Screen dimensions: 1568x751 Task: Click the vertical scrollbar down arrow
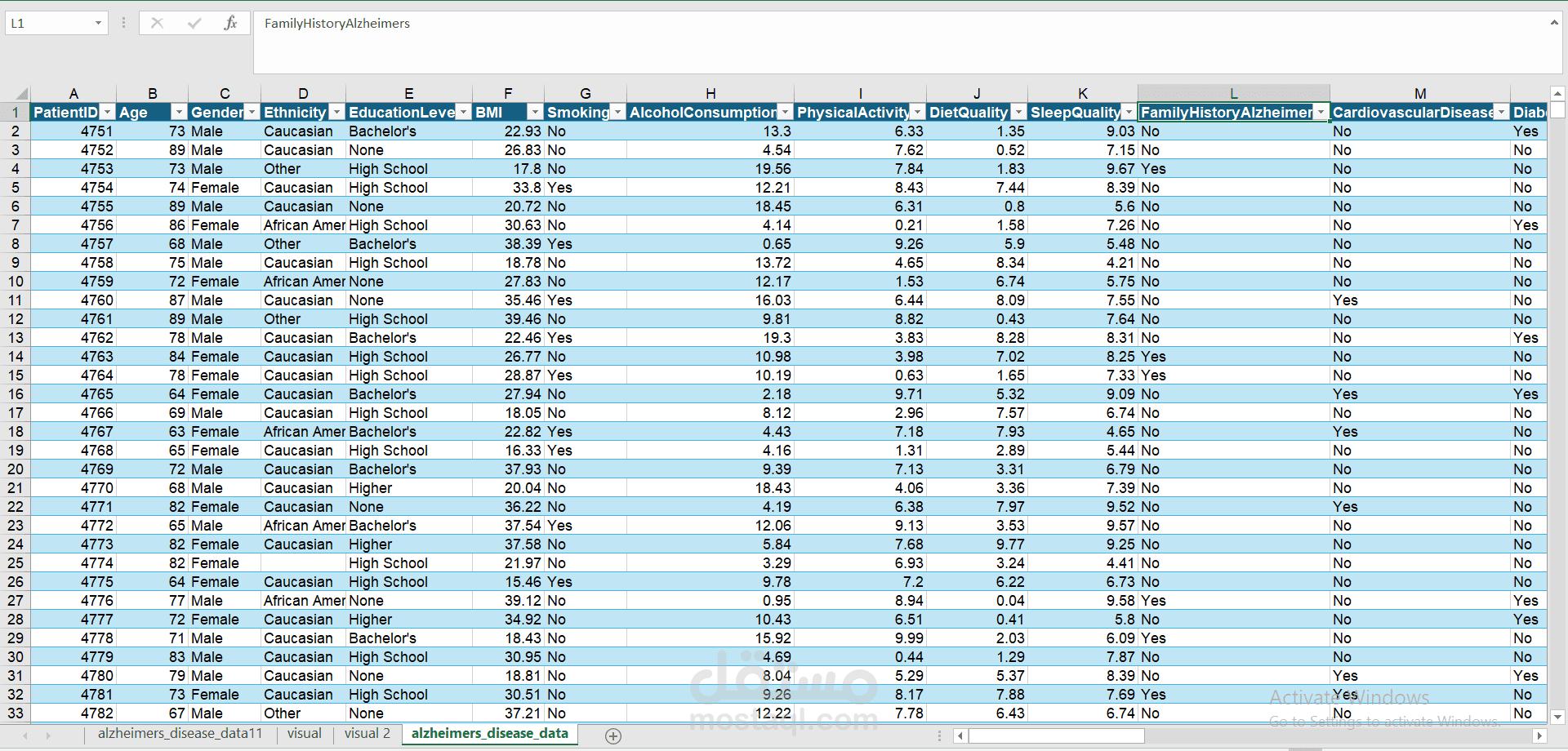(1557, 717)
